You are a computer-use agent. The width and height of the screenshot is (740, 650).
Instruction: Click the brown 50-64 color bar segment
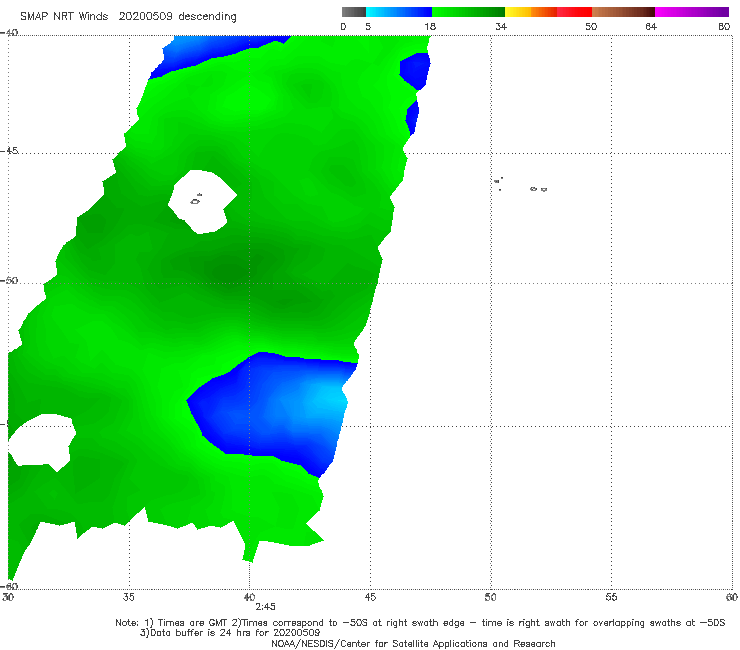[x=623, y=12]
